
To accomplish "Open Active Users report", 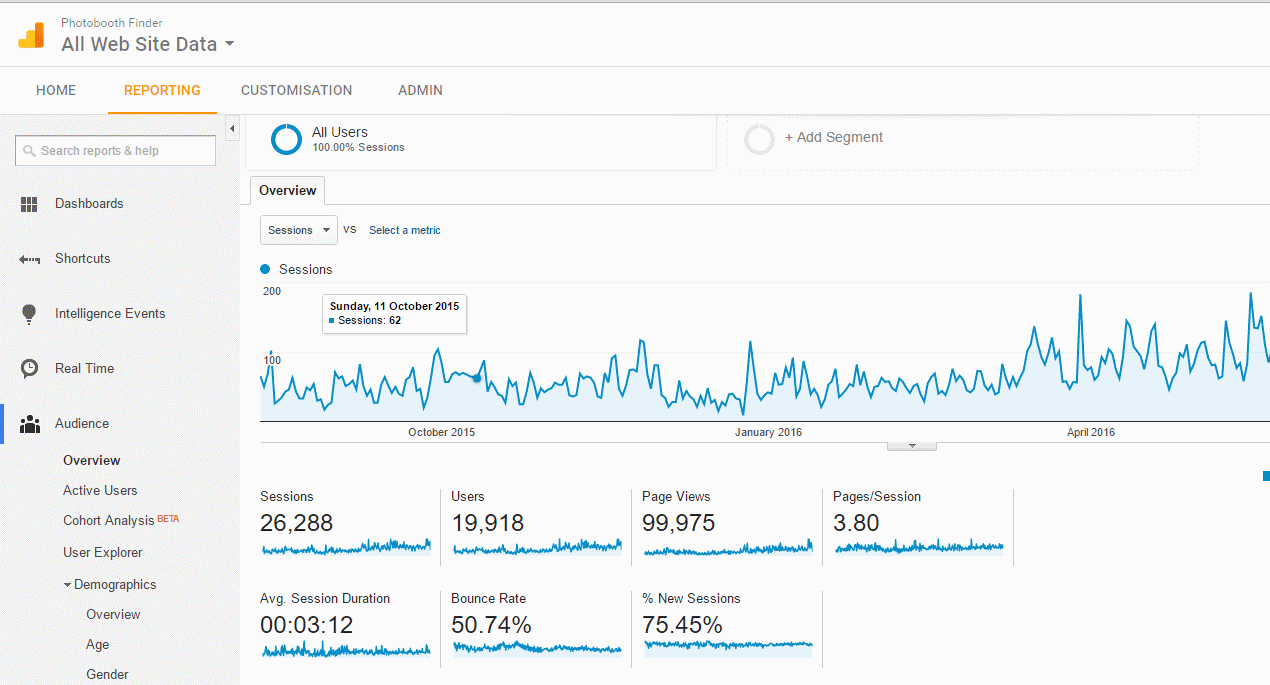I will [x=100, y=490].
